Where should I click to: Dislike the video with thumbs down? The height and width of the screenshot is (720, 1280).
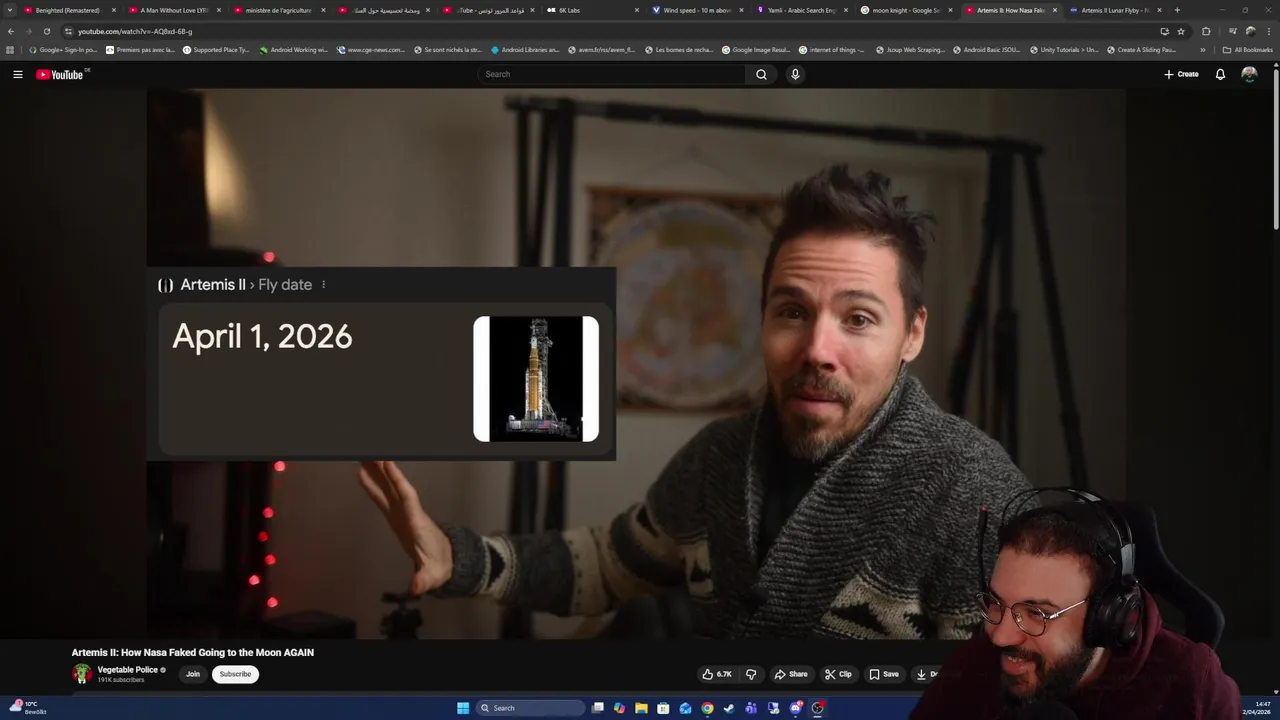click(x=751, y=674)
